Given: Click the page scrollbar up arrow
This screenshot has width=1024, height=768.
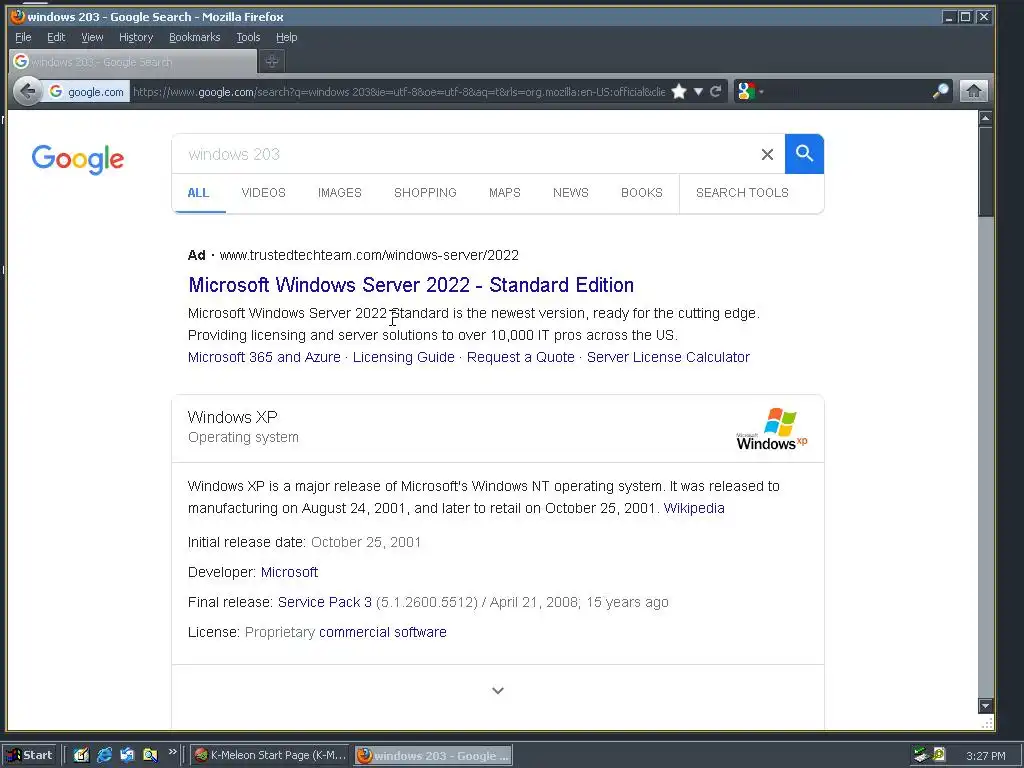Looking at the screenshot, I should click(x=985, y=118).
